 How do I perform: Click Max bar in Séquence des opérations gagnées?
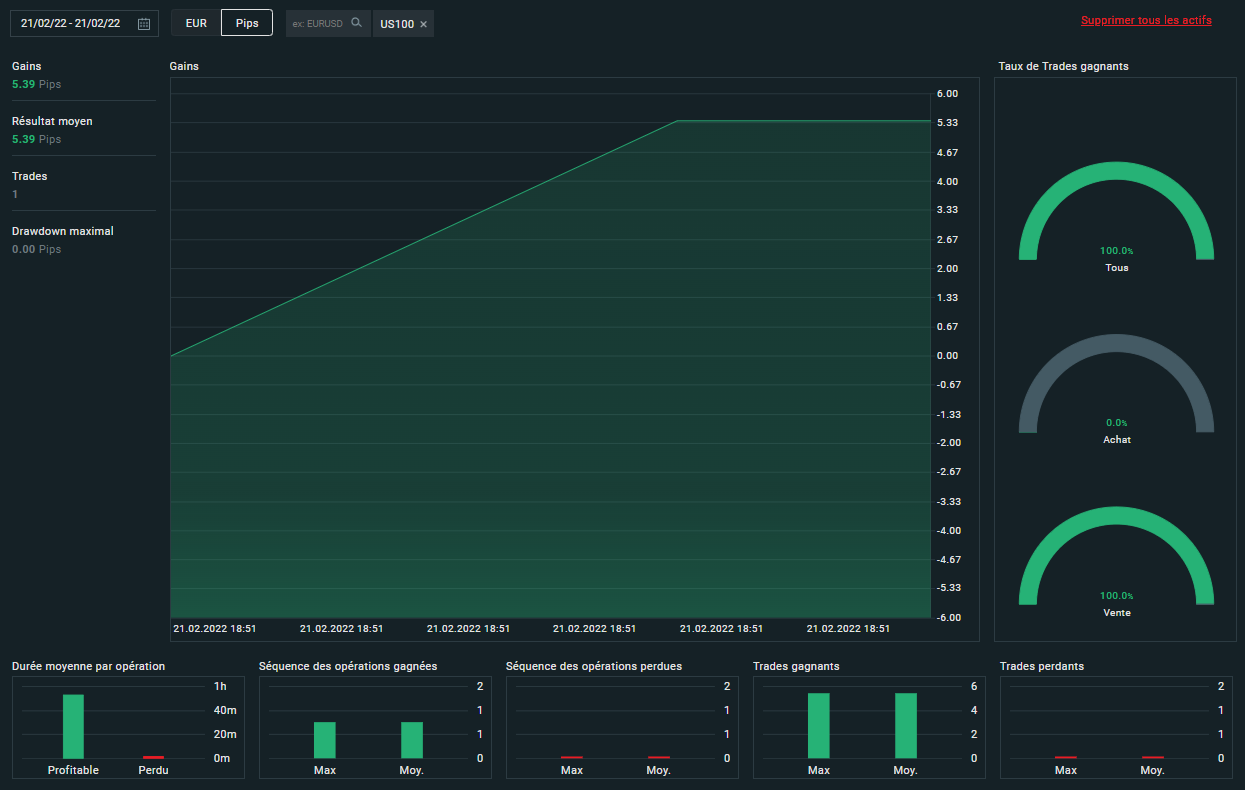[324, 740]
